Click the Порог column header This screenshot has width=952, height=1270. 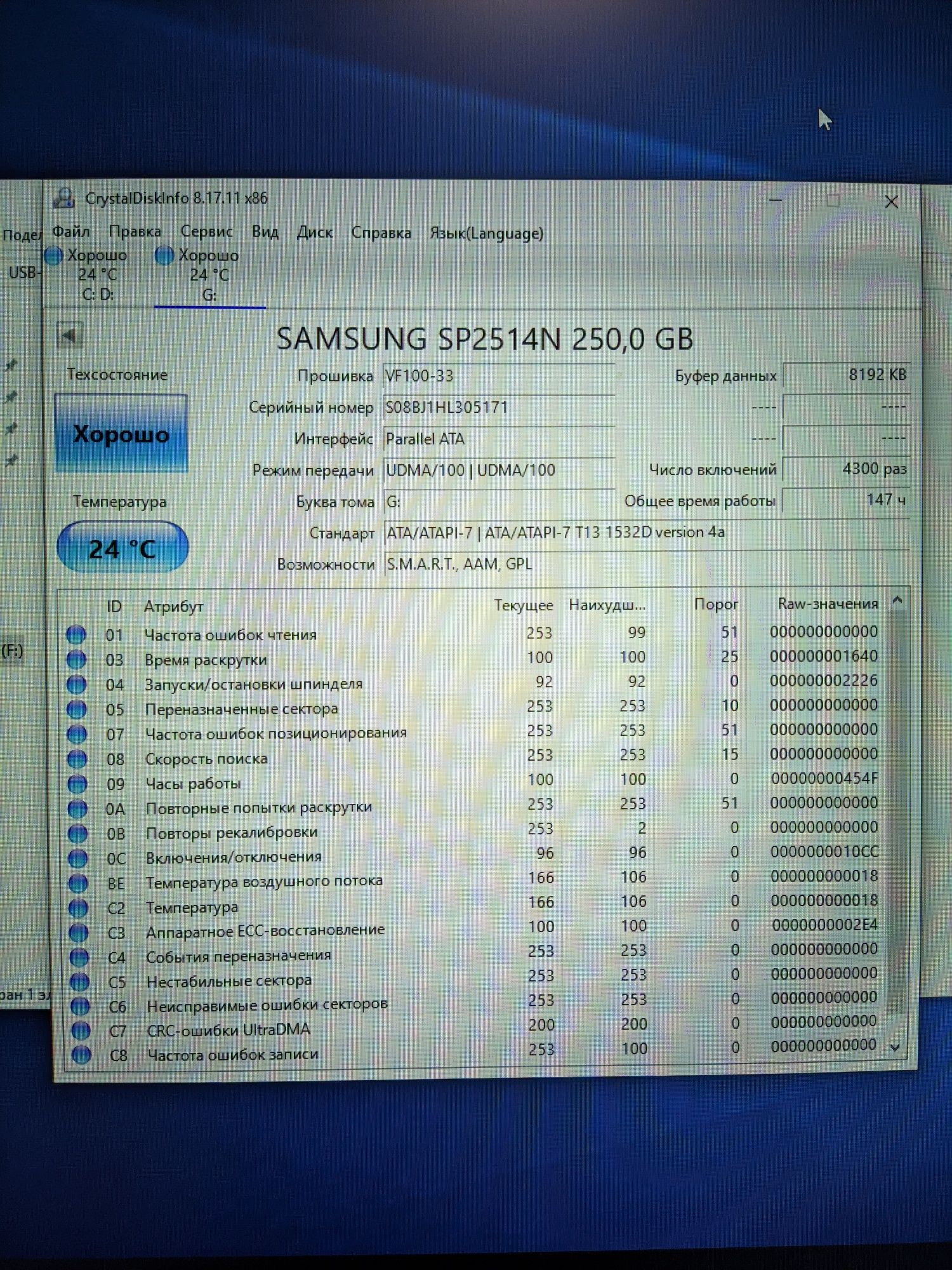click(x=716, y=604)
